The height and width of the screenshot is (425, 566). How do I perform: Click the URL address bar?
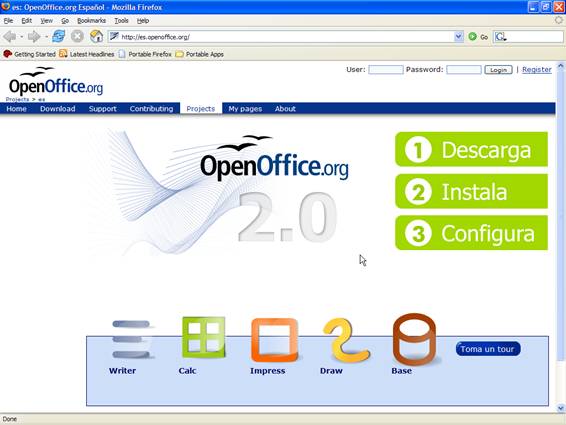[x=285, y=36]
